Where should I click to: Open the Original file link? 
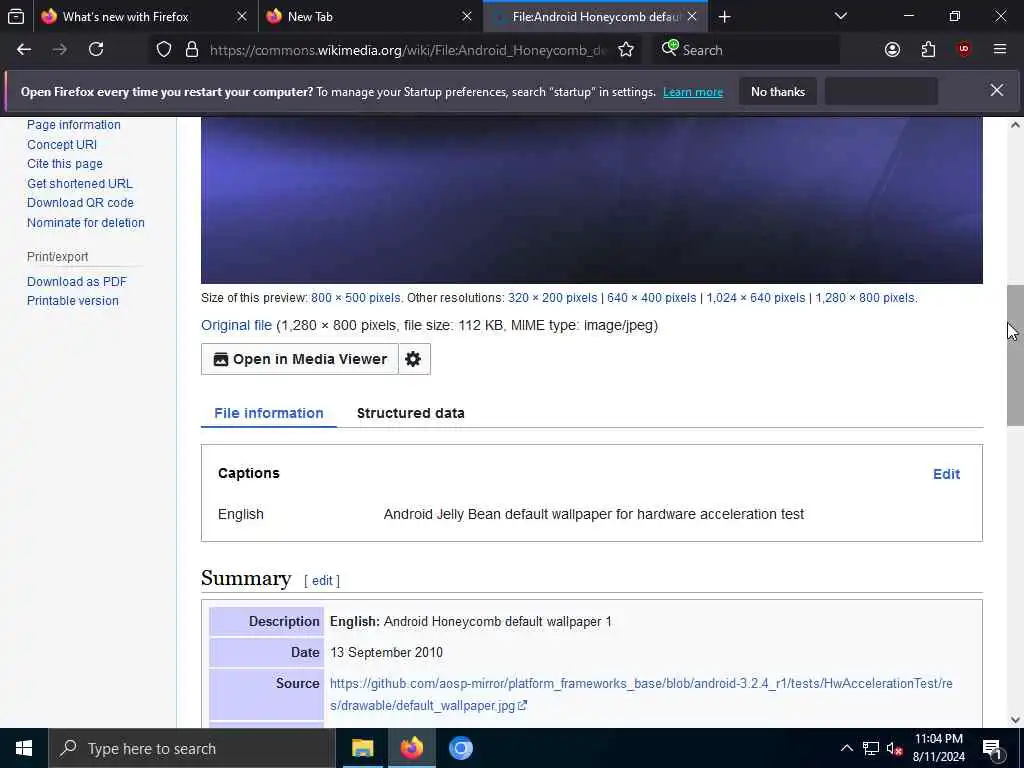coord(236,325)
